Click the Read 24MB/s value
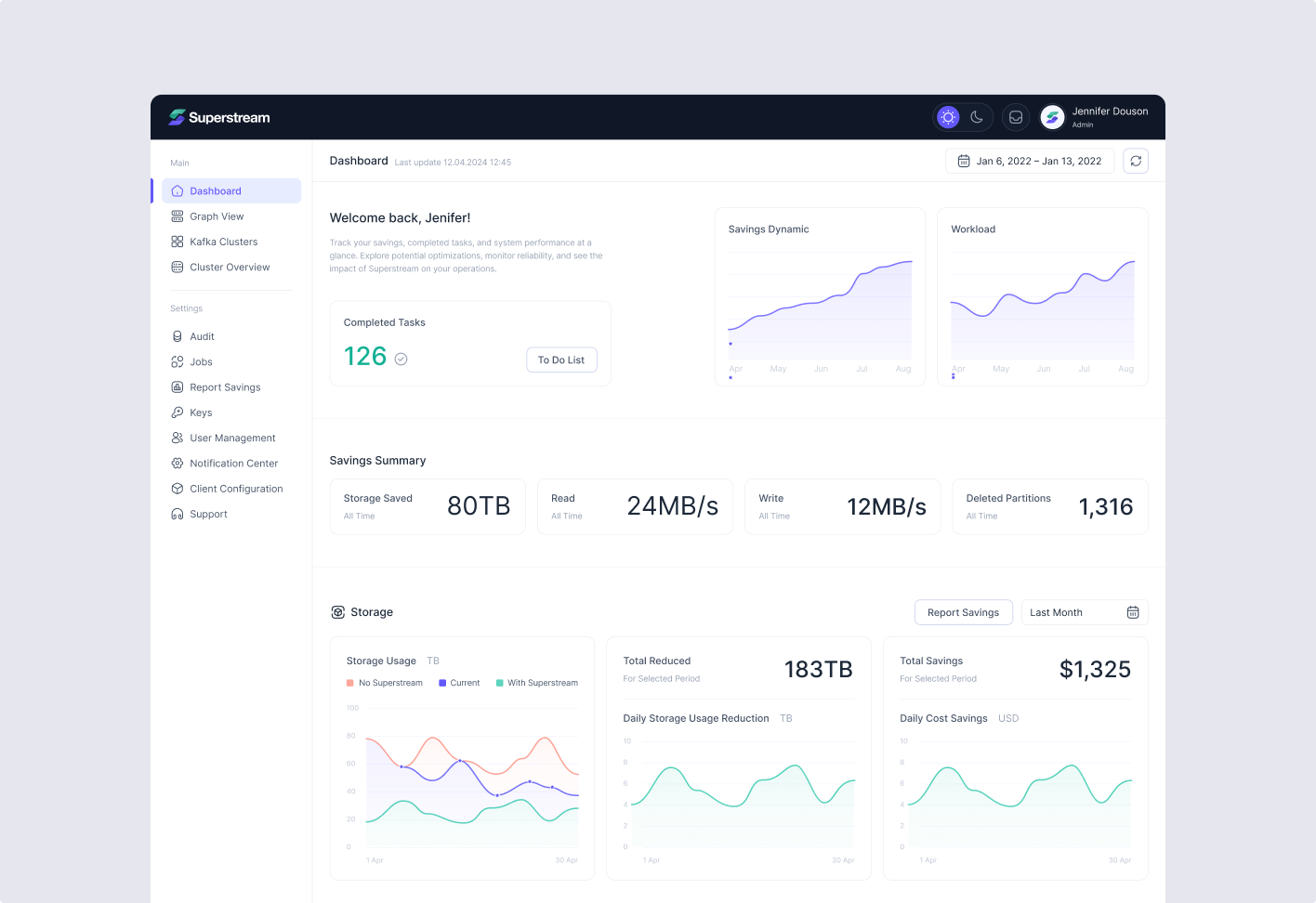Viewport: 1316px width, 903px height. [673, 506]
